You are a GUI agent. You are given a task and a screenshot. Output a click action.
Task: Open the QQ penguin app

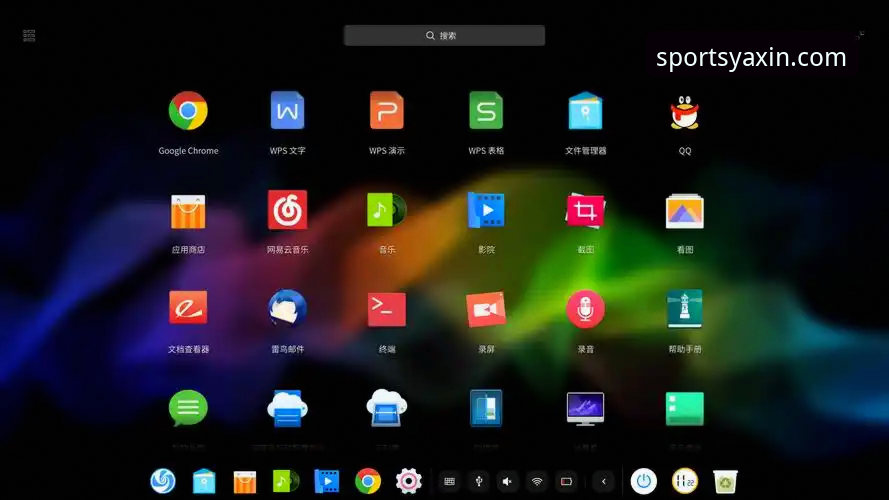[x=684, y=112]
